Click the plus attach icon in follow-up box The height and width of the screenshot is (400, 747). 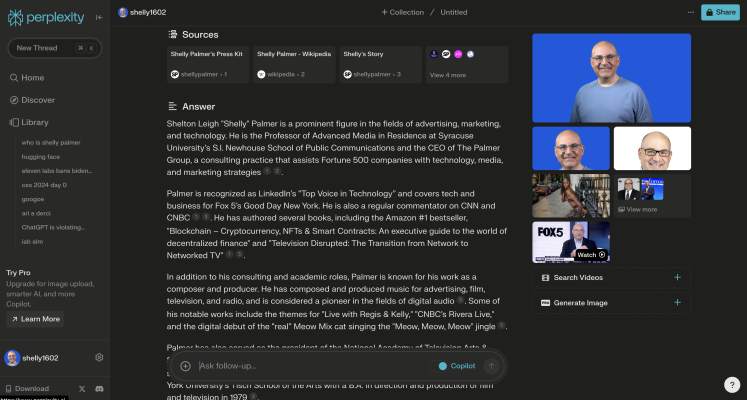(x=185, y=366)
